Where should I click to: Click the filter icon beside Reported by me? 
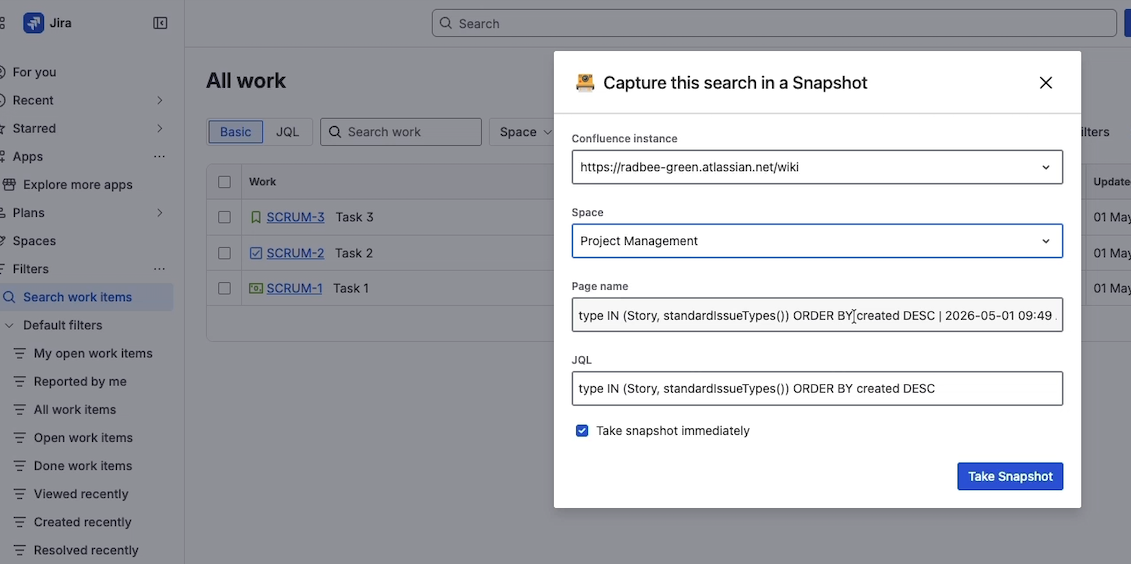pos(20,382)
